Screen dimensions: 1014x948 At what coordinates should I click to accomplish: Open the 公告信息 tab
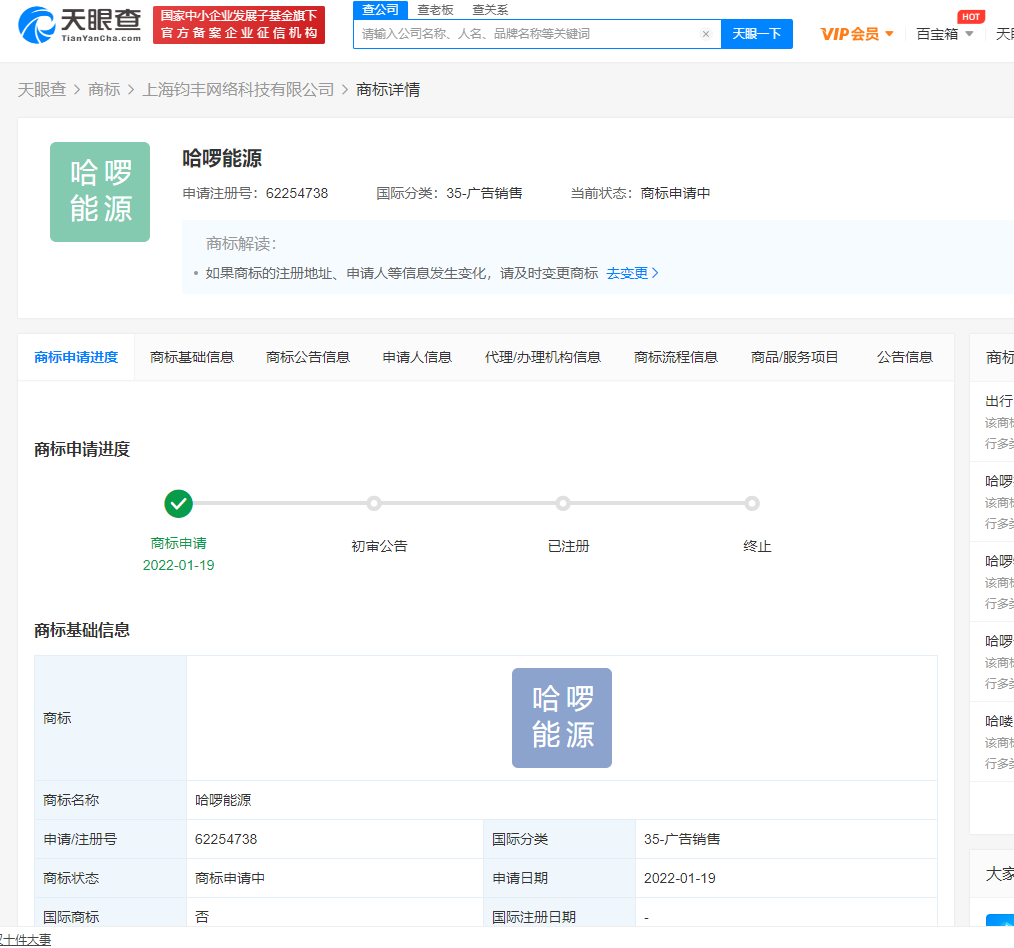pos(905,357)
